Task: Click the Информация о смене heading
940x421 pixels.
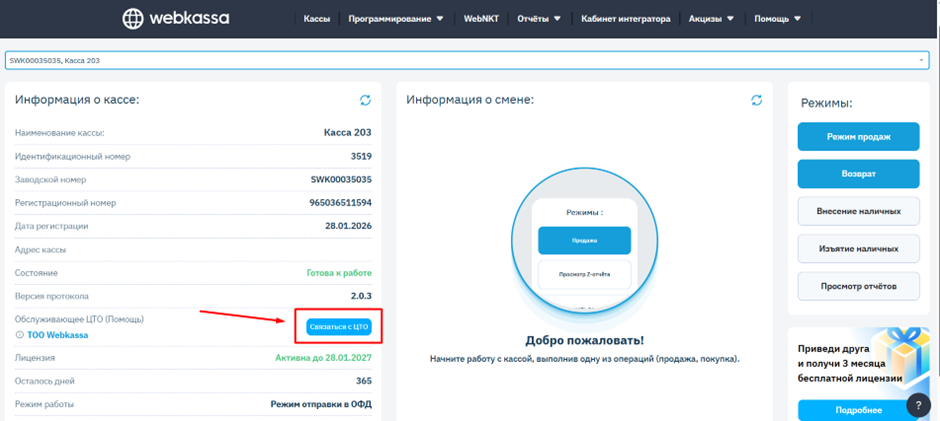Action: pos(470,100)
